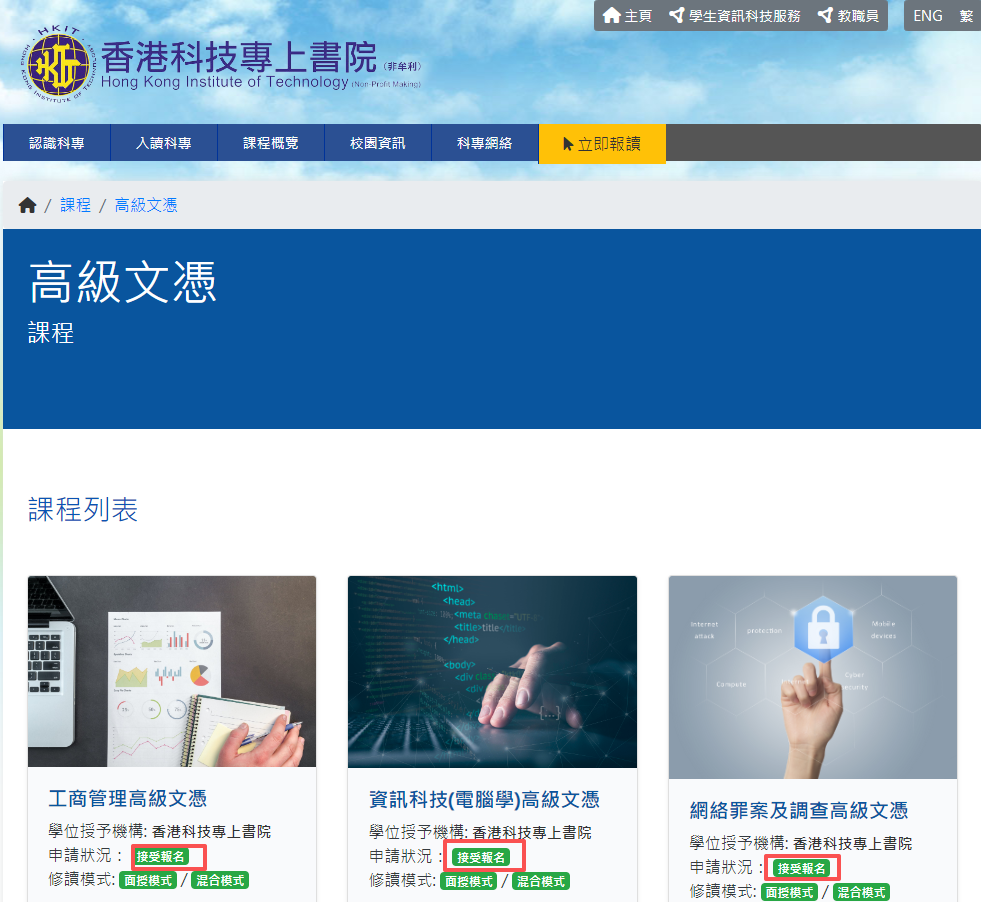The width and height of the screenshot is (981, 902).
Task: Click the home icon in the breadcrumb trail
Action: [27, 204]
